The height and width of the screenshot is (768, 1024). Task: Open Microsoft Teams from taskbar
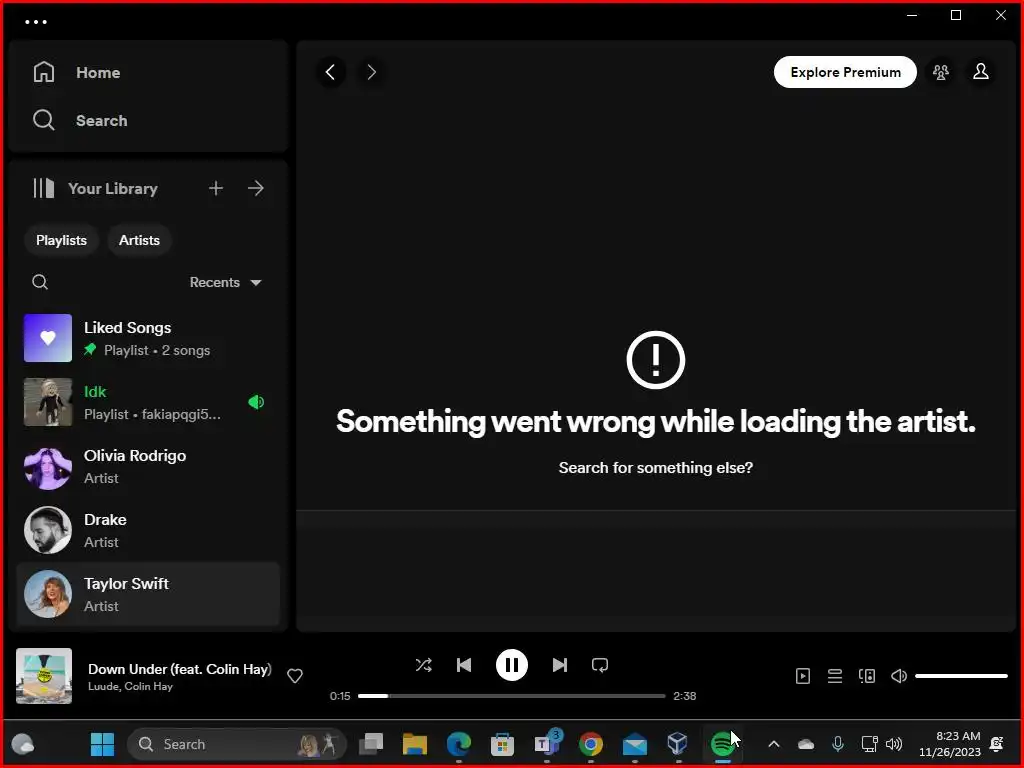(547, 744)
